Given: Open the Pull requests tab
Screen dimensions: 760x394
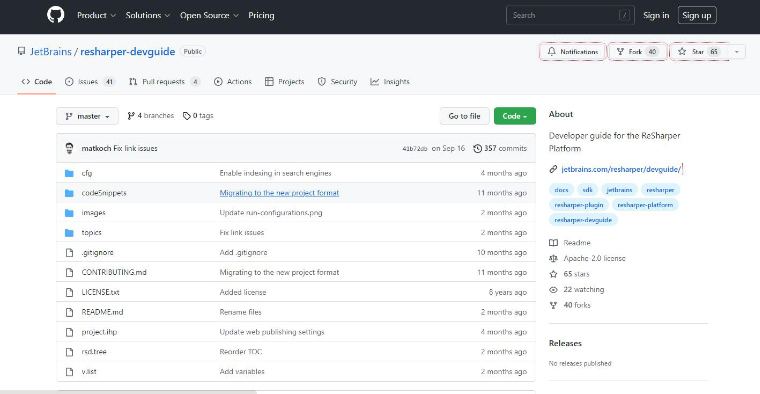Looking at the screenshot, I should pos(164,81).
